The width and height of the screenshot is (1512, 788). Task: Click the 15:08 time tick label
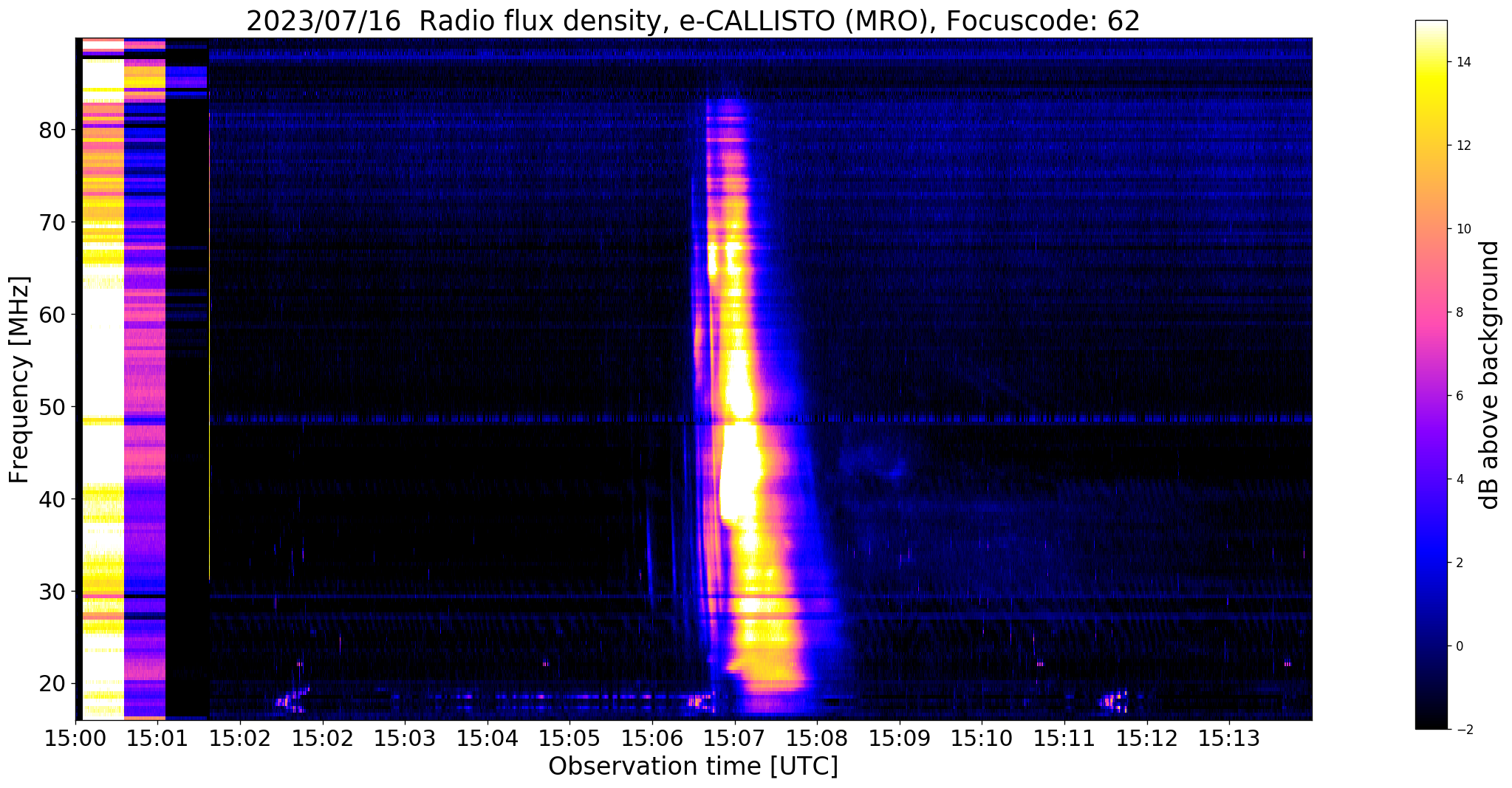pyautogui.click(x=817, y=739)
